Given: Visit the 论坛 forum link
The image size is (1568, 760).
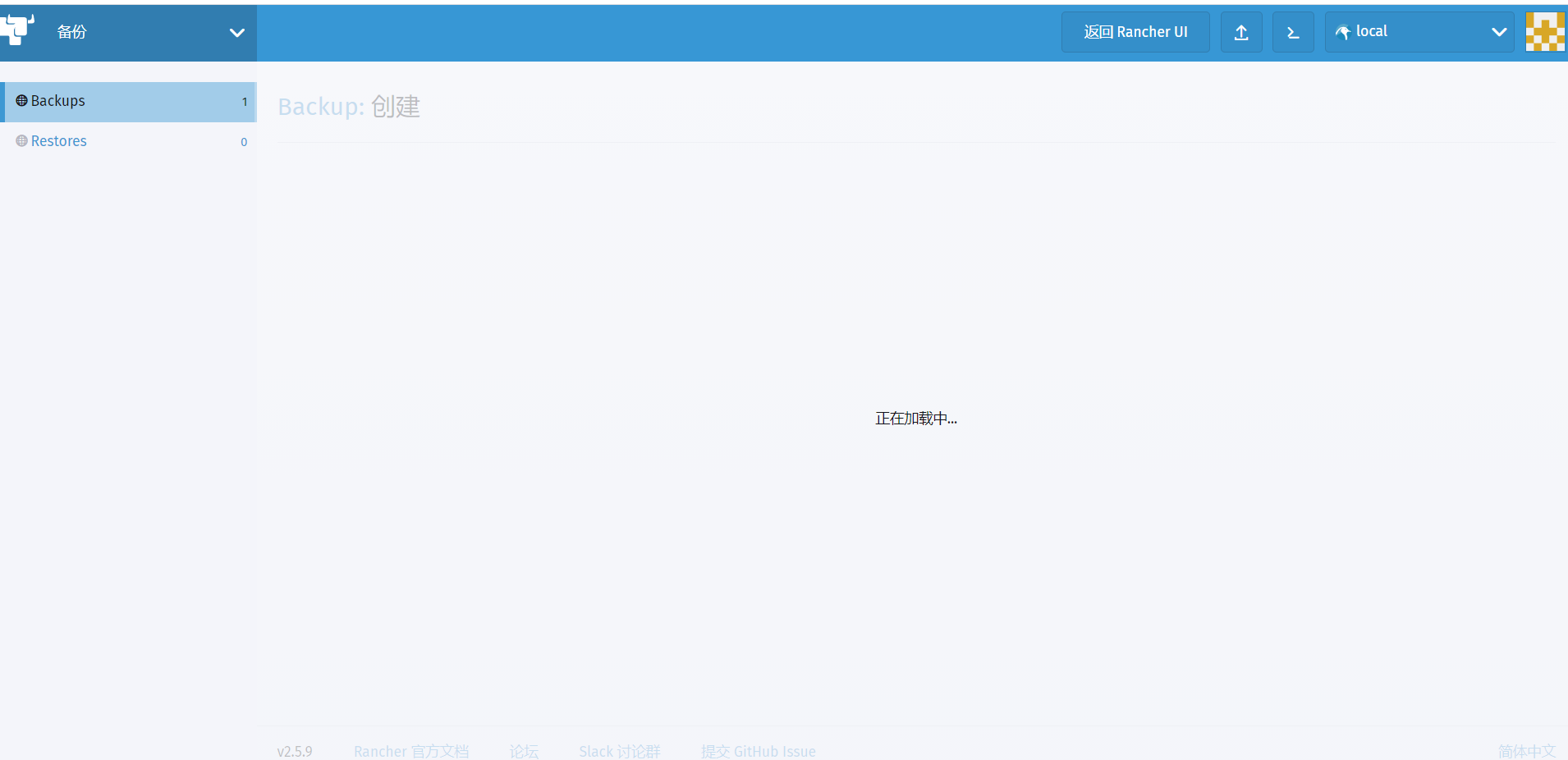Looking at the screenshot, I should coord(523,750).
